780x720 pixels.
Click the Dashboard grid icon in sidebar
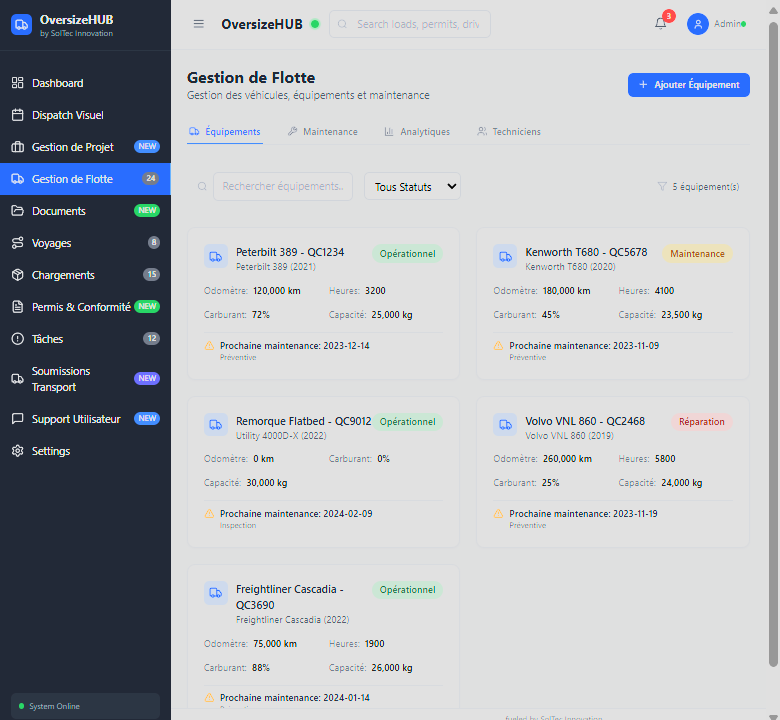pos(17,83)
